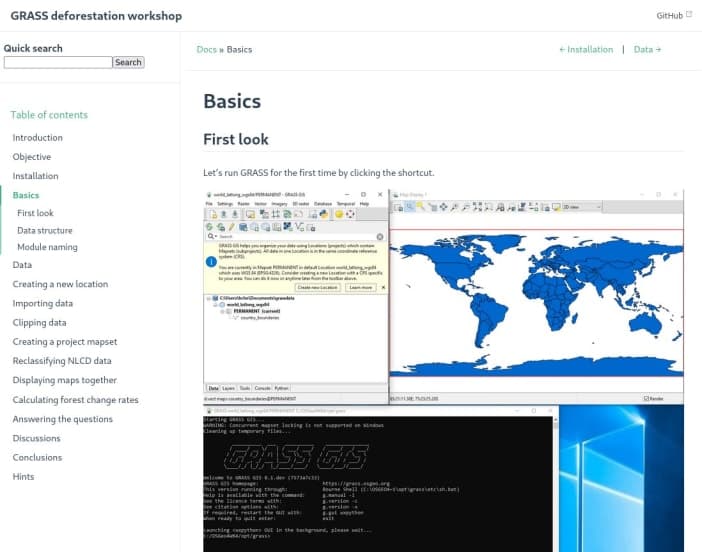
Task: Open Raster menu in GRASS window screenshot
Action: pyautogui.click(x=244, y=204)
